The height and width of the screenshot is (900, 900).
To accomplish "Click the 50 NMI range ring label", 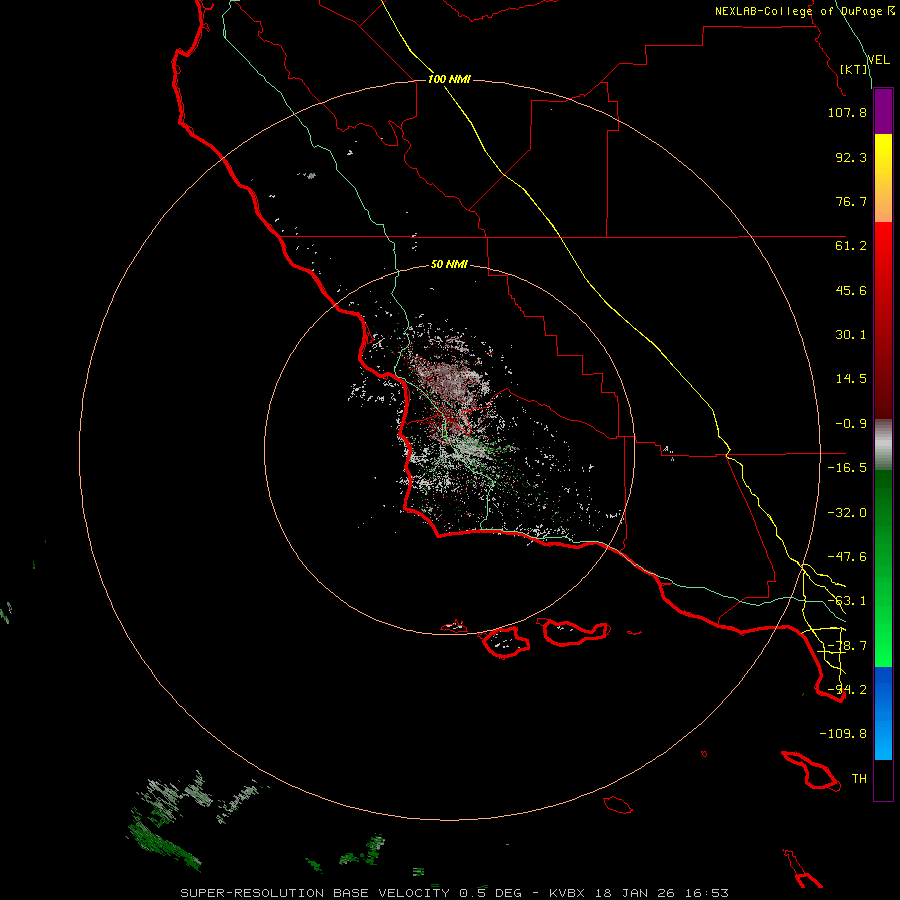I will click(x=449, y=264).
